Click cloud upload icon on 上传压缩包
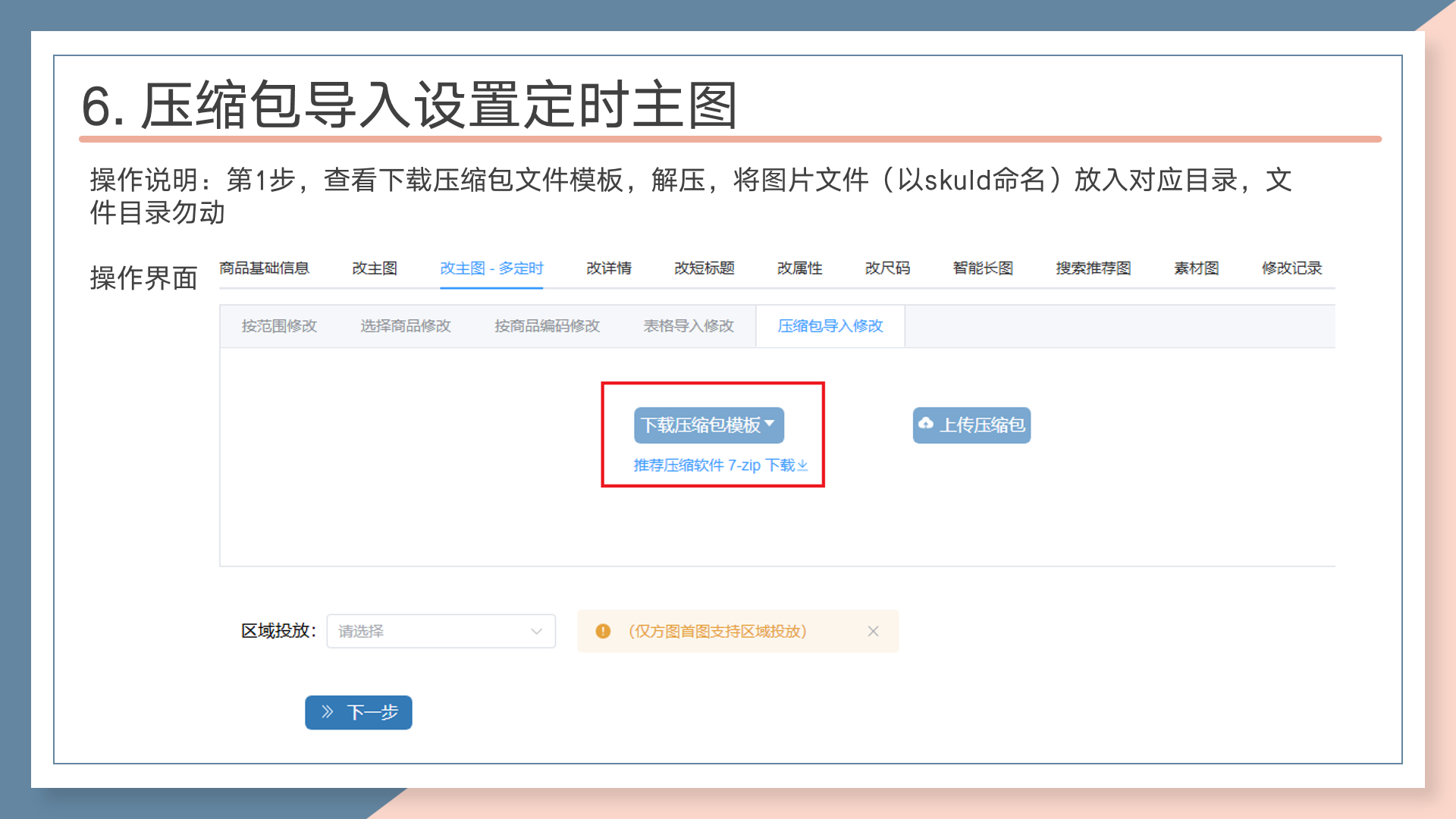This screenshot has height=819, width=1456. click(x=926, y=424)
